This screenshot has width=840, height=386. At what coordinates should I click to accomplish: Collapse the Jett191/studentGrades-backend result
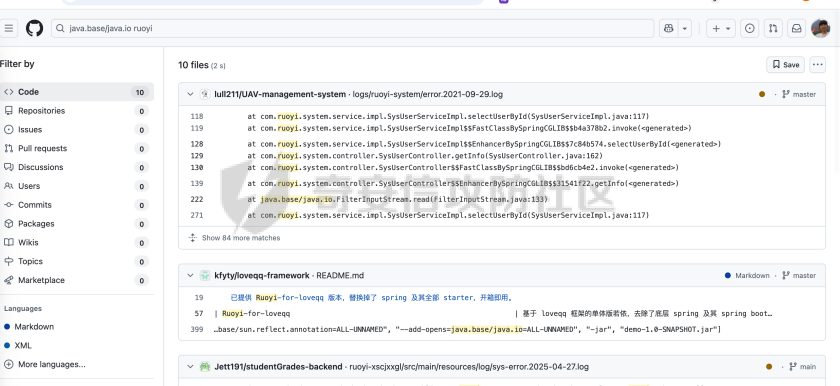click(x=190, y=367)
